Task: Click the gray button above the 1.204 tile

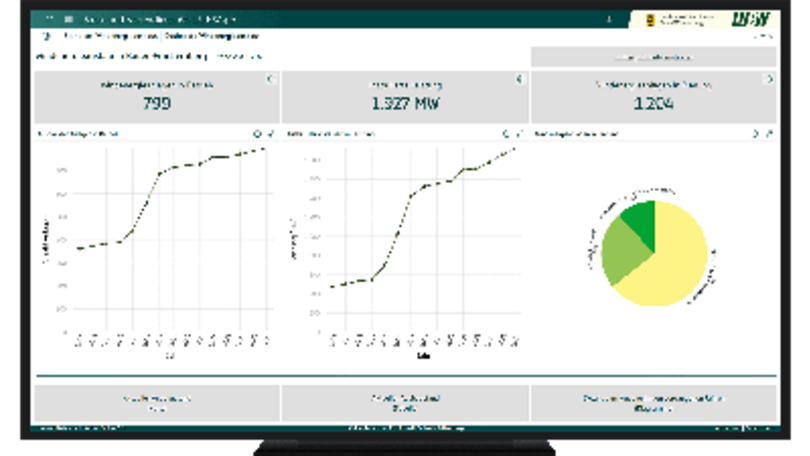Action: [653, 57]
